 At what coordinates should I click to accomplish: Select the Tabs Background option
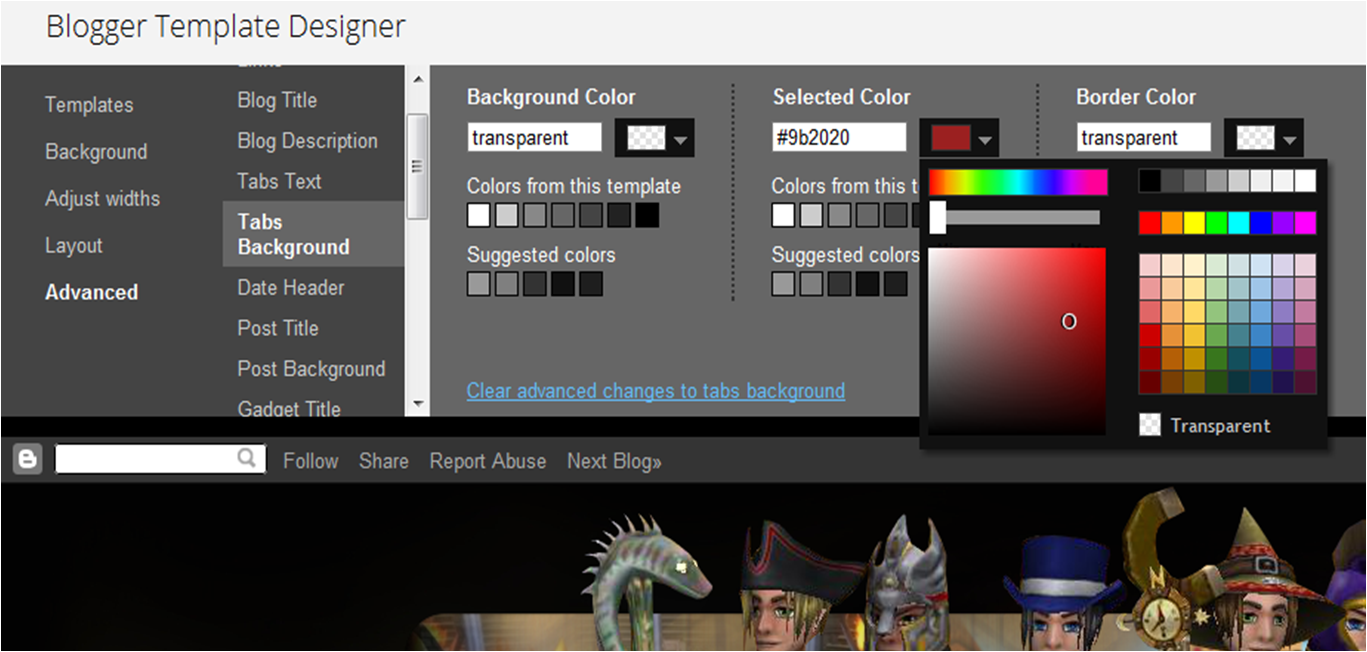point(313,234)
